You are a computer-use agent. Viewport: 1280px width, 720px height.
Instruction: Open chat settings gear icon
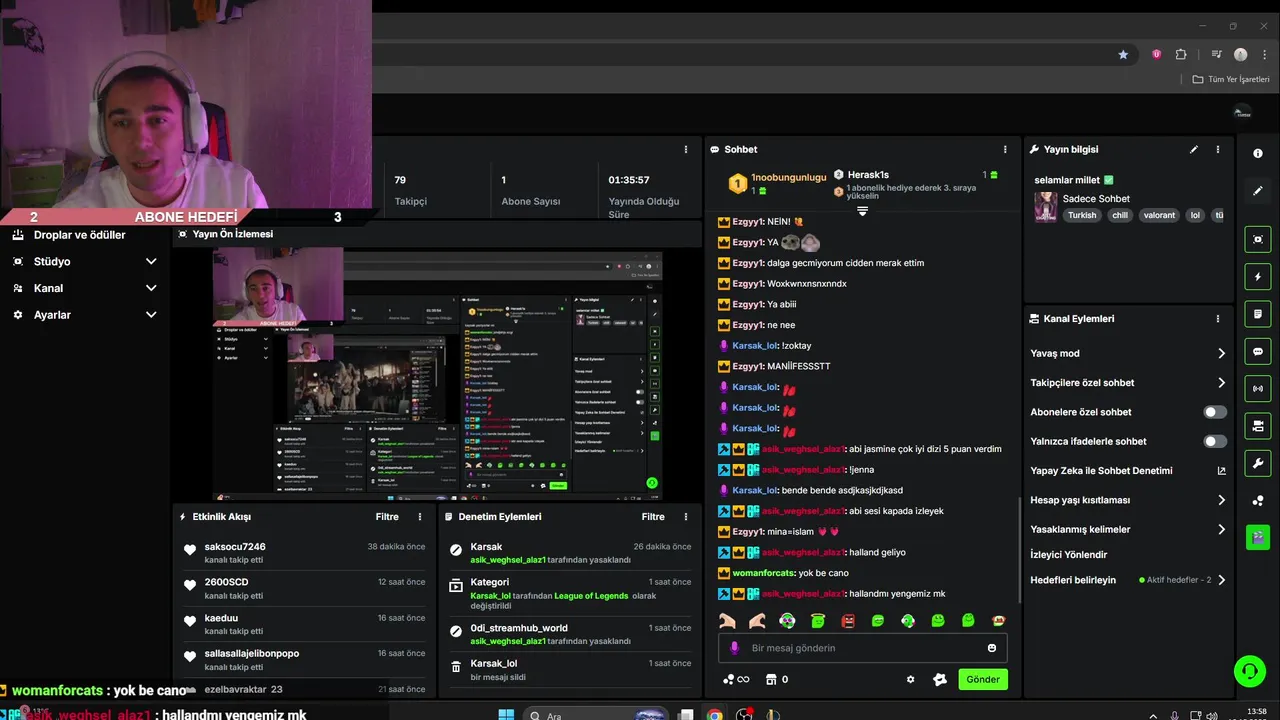pyautogui.click(x=910, y=679)
